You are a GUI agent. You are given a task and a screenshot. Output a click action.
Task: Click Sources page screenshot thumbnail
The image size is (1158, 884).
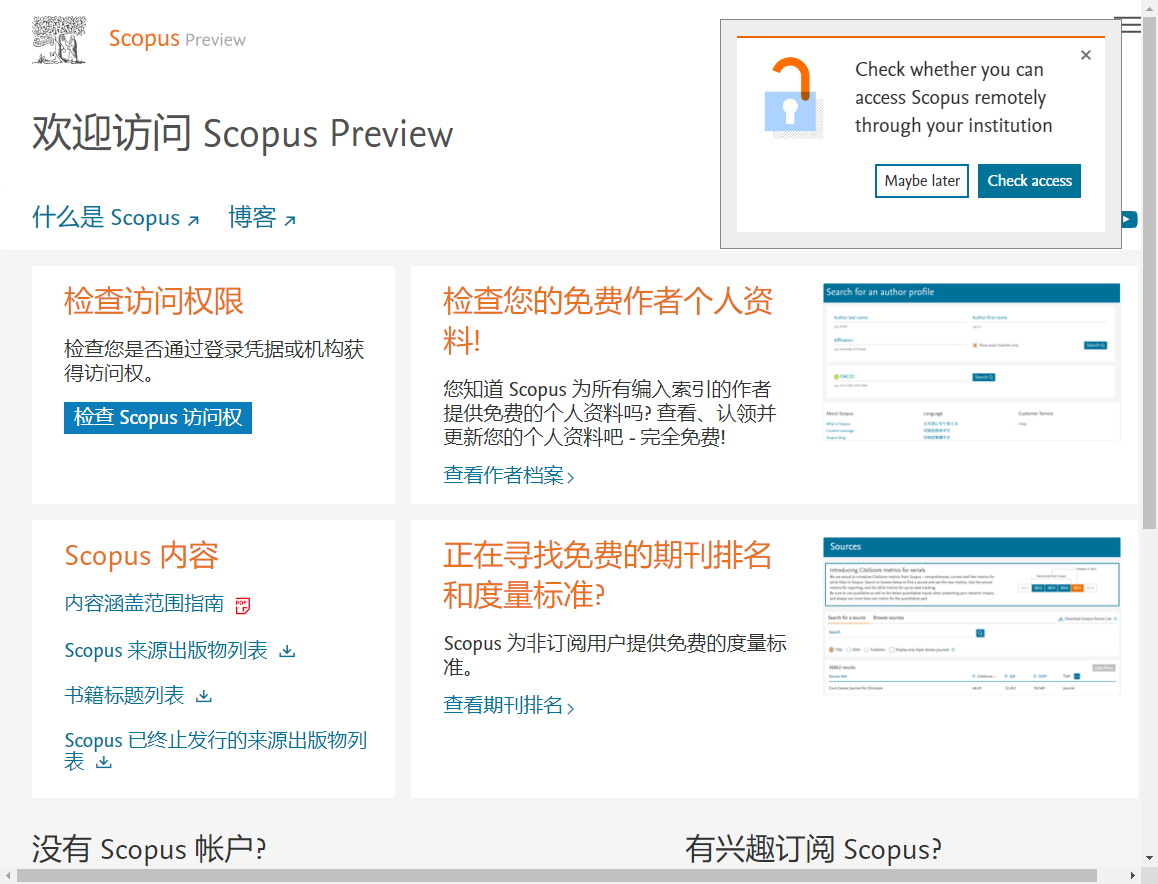point(972,617)
